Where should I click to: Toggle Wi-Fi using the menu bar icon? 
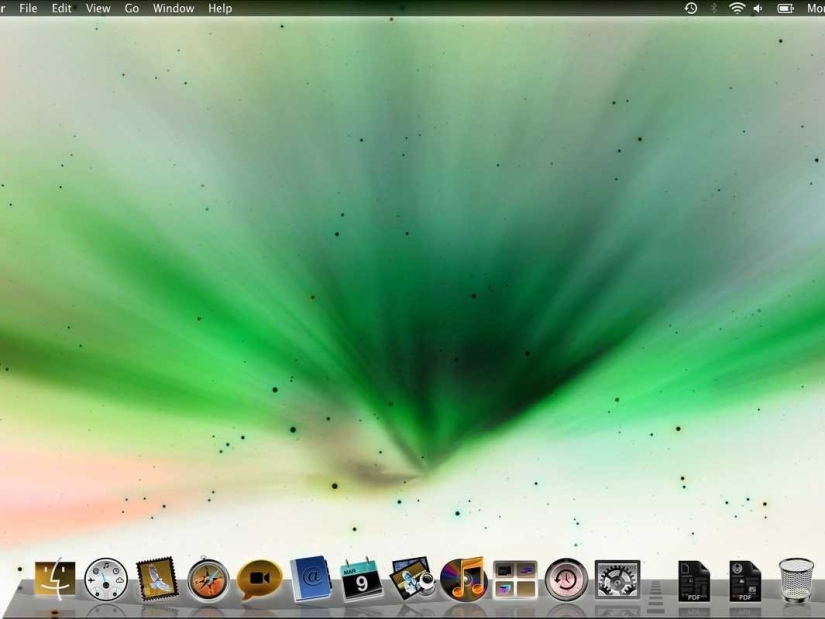737,8
